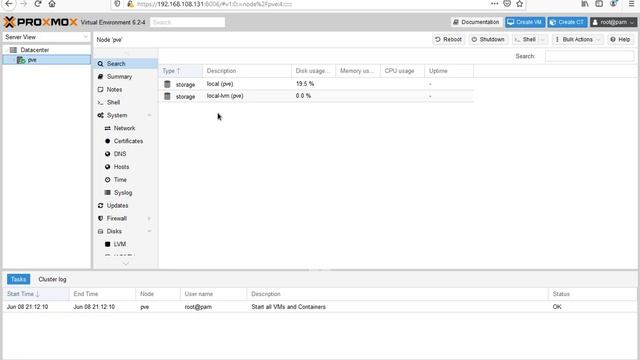Sort by Description column header
This screenshot has width=640, height=360.
(247, 71)
